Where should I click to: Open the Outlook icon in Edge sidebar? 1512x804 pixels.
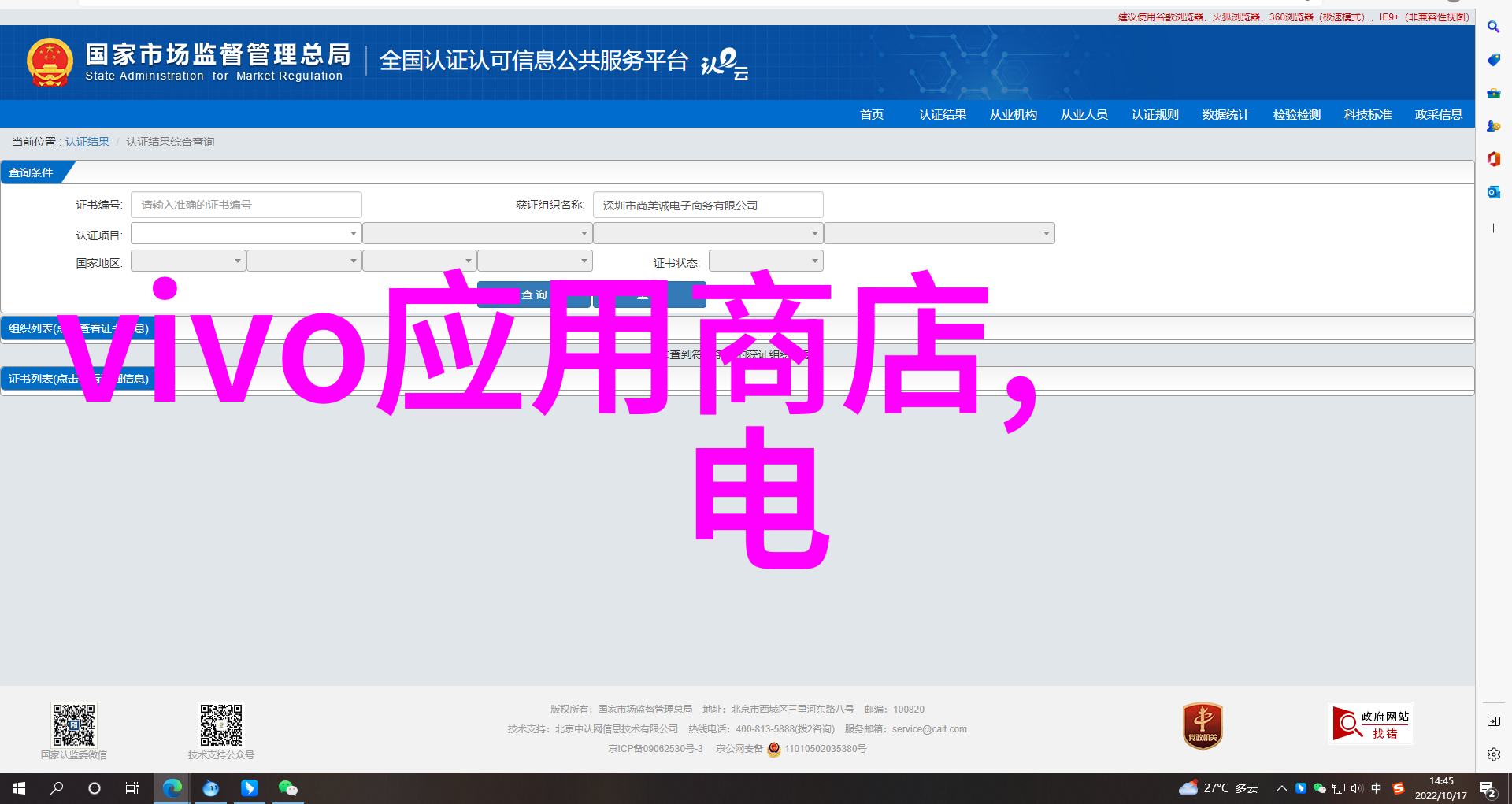point(1493,192)
